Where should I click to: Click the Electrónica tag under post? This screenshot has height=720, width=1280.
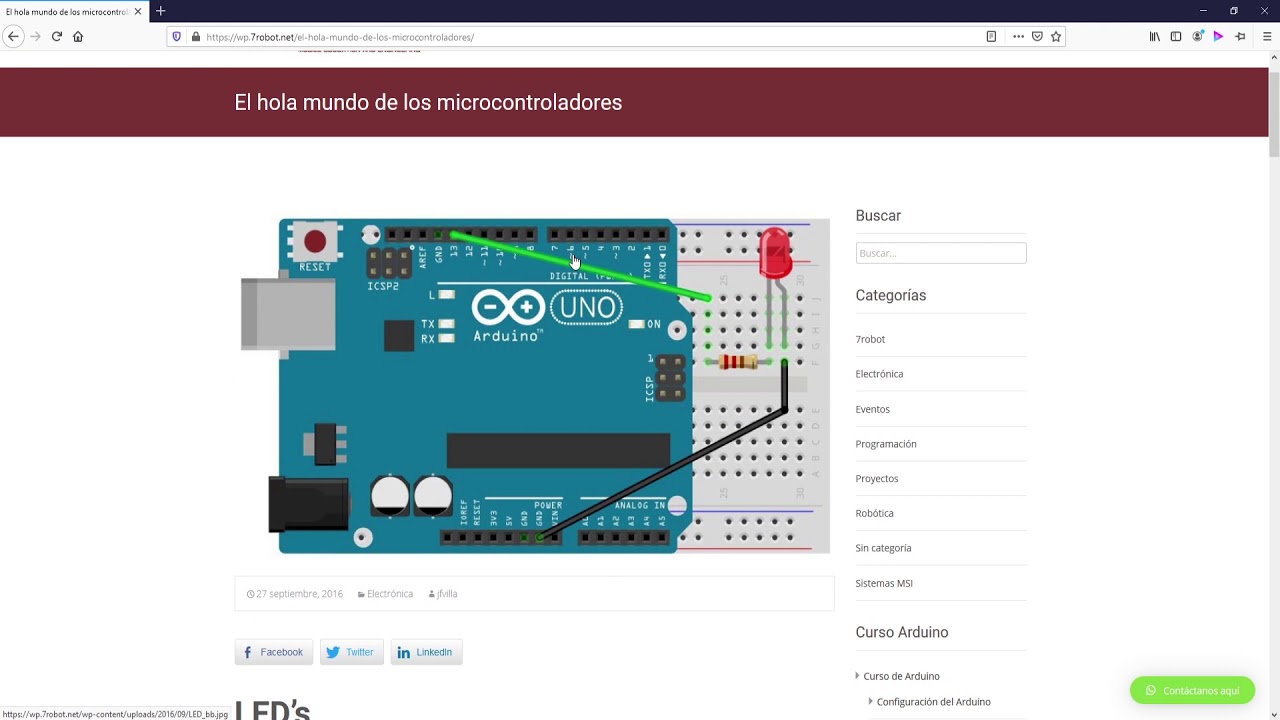pyautogui.click(x=390, y=594)
